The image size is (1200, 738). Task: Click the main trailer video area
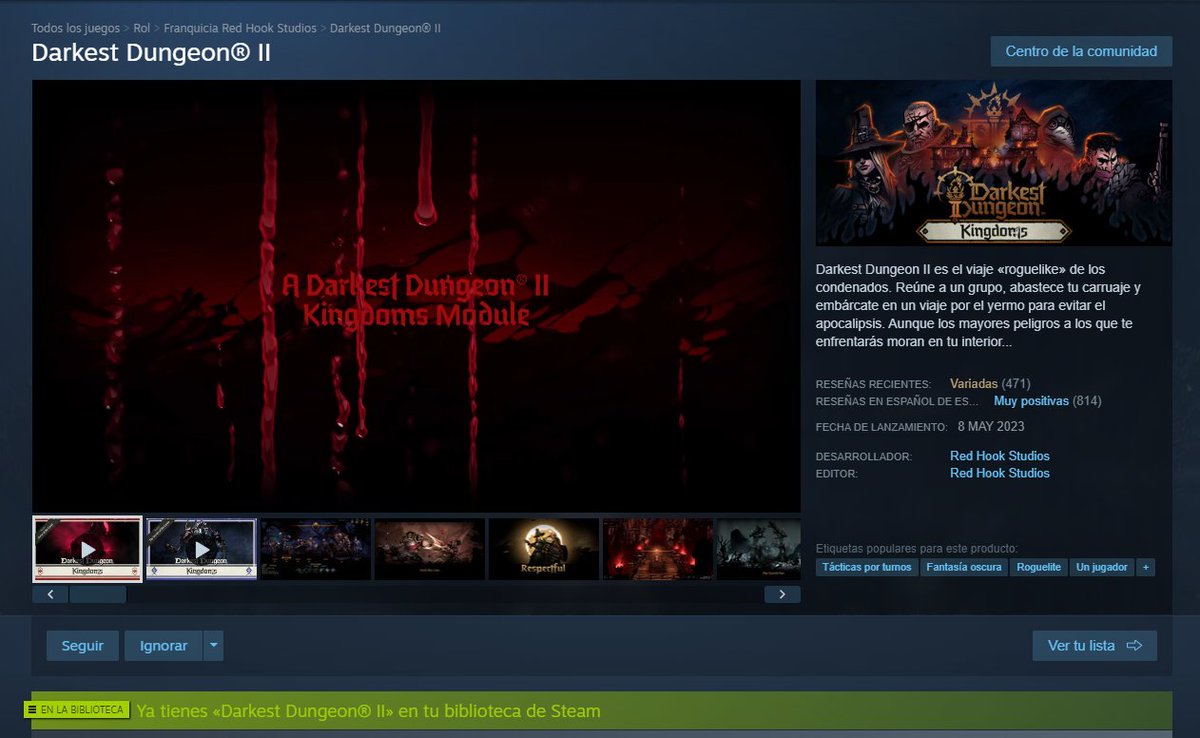click(x=416, y=296)
